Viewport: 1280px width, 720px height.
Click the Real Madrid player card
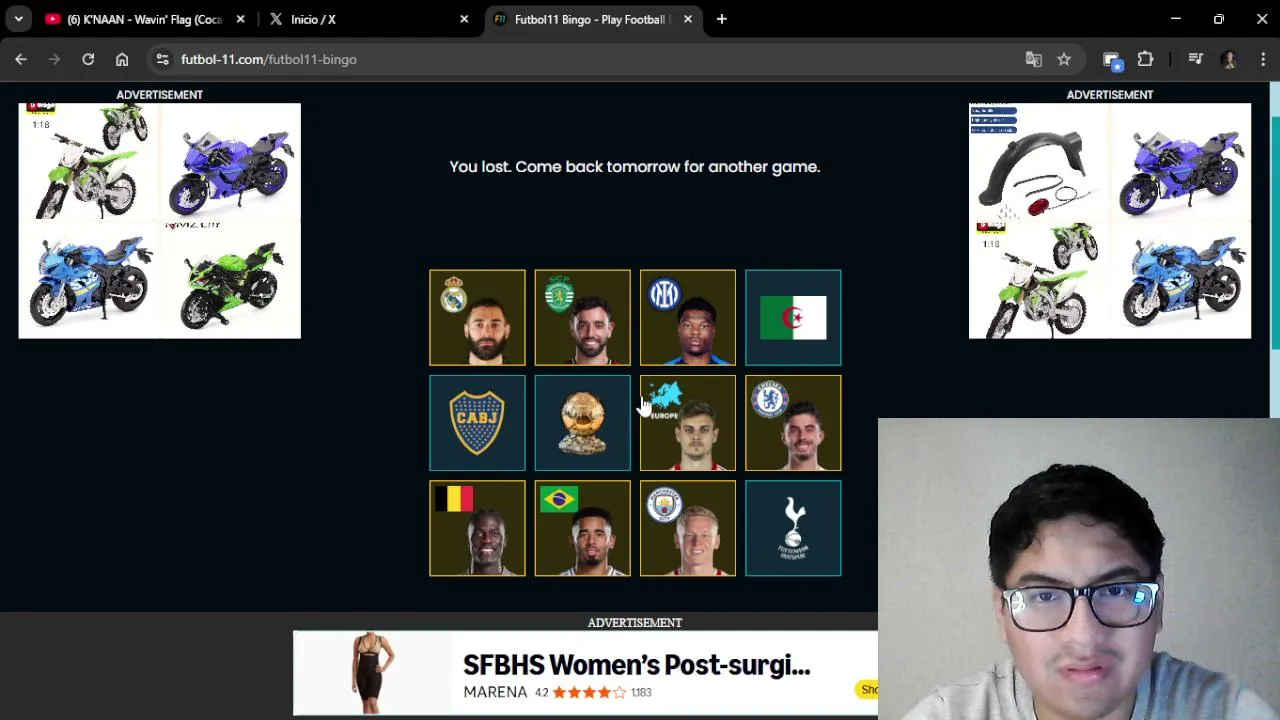[x=477, y=318]
